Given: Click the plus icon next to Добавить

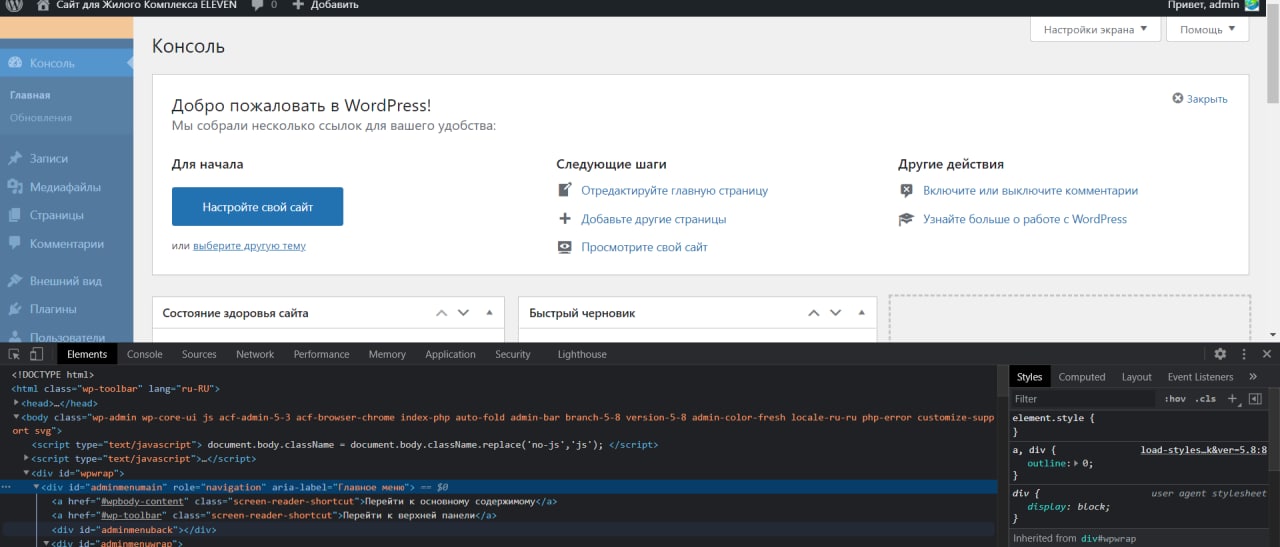Looking at the screenshot, I should [x=298, y=5].
